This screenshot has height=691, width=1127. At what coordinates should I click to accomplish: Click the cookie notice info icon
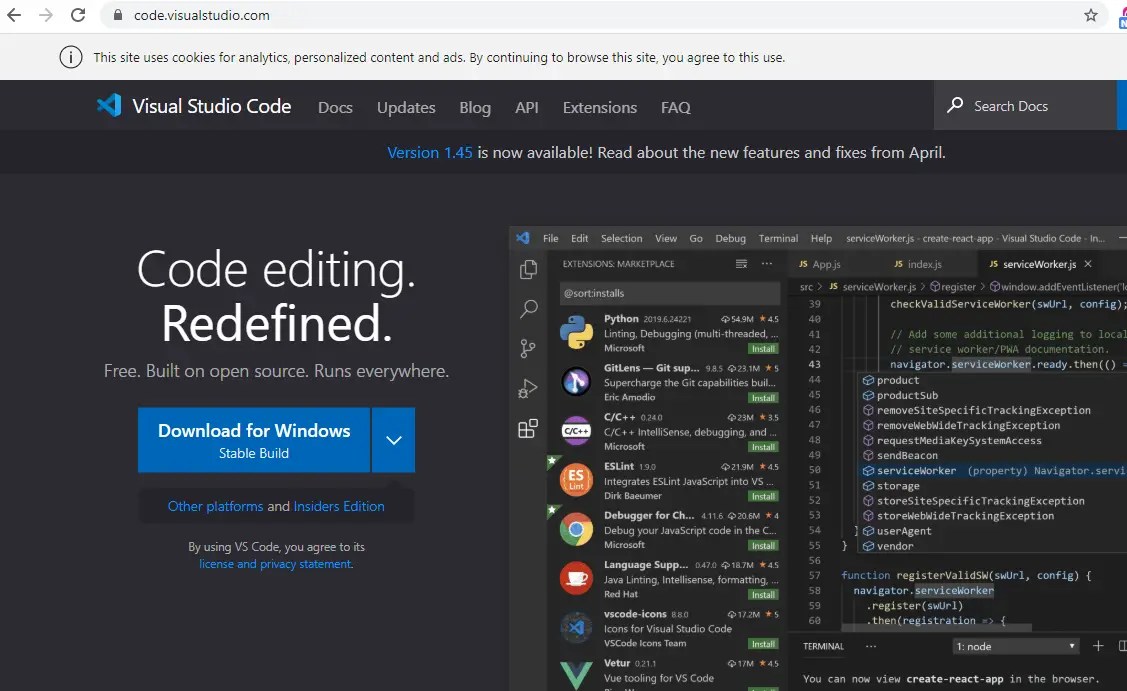pyautogui.click(x=70, y=57)
